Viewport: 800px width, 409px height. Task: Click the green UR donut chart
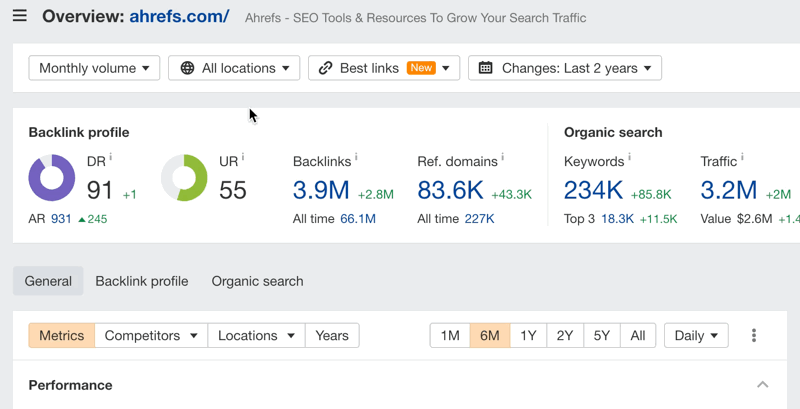pos(184,177)
